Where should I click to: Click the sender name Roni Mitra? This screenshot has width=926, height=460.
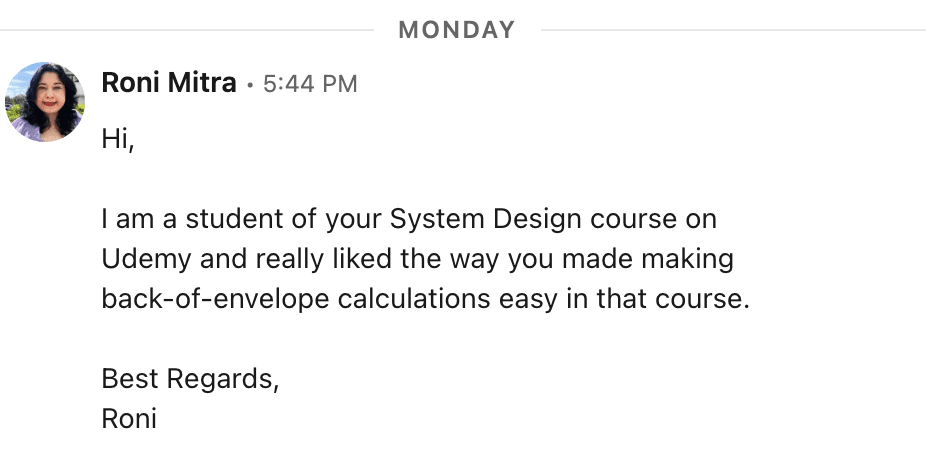click(169, 84)
